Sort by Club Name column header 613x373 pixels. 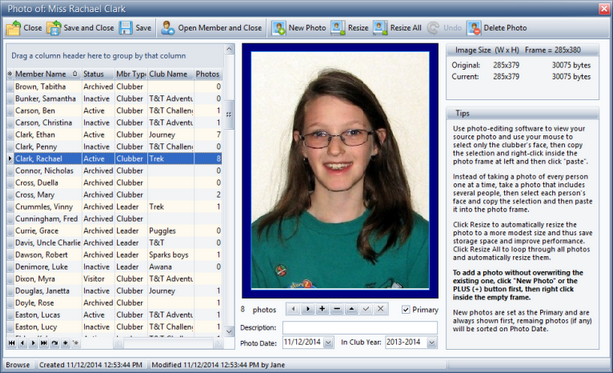click(x=171, y=74)
